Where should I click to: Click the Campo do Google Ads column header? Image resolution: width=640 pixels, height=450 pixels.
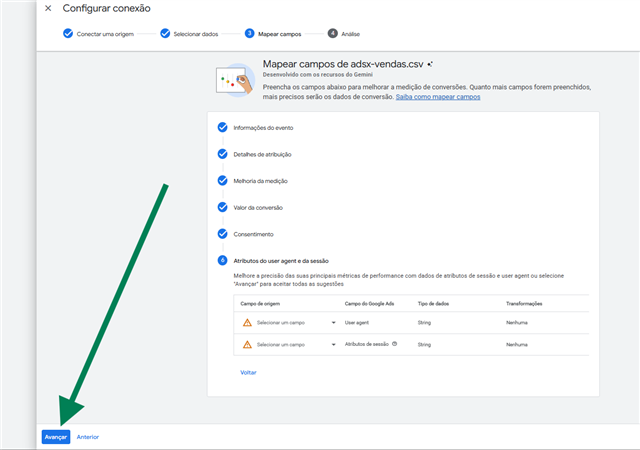(x=369, y=303)
